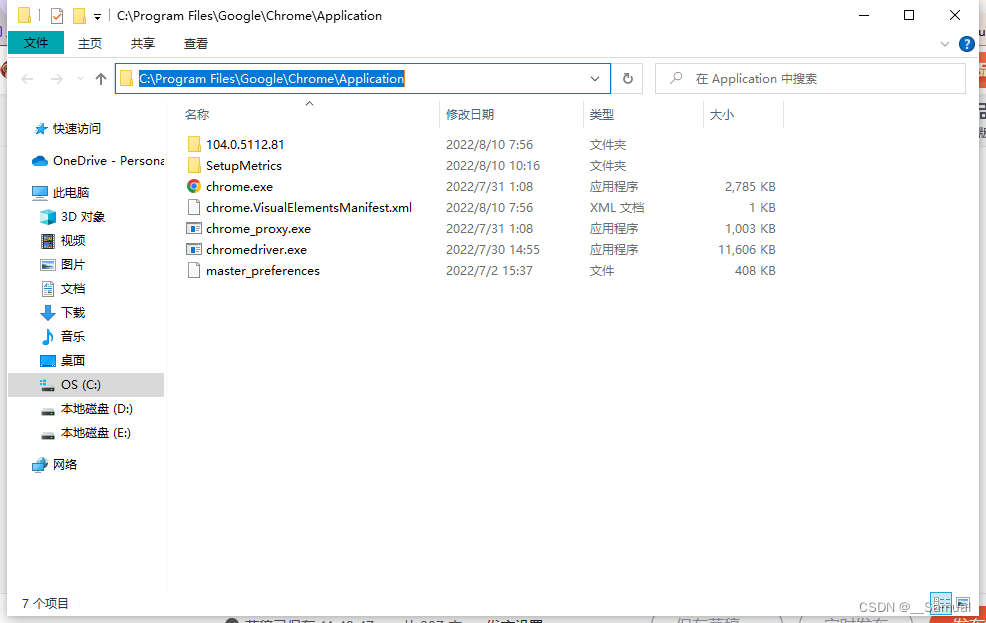The width and height of the screenshot is (986, 623).
Task: Select the 本地磁盘 (D:) drive
Action: pyautogui.click(x=86, y=409)
